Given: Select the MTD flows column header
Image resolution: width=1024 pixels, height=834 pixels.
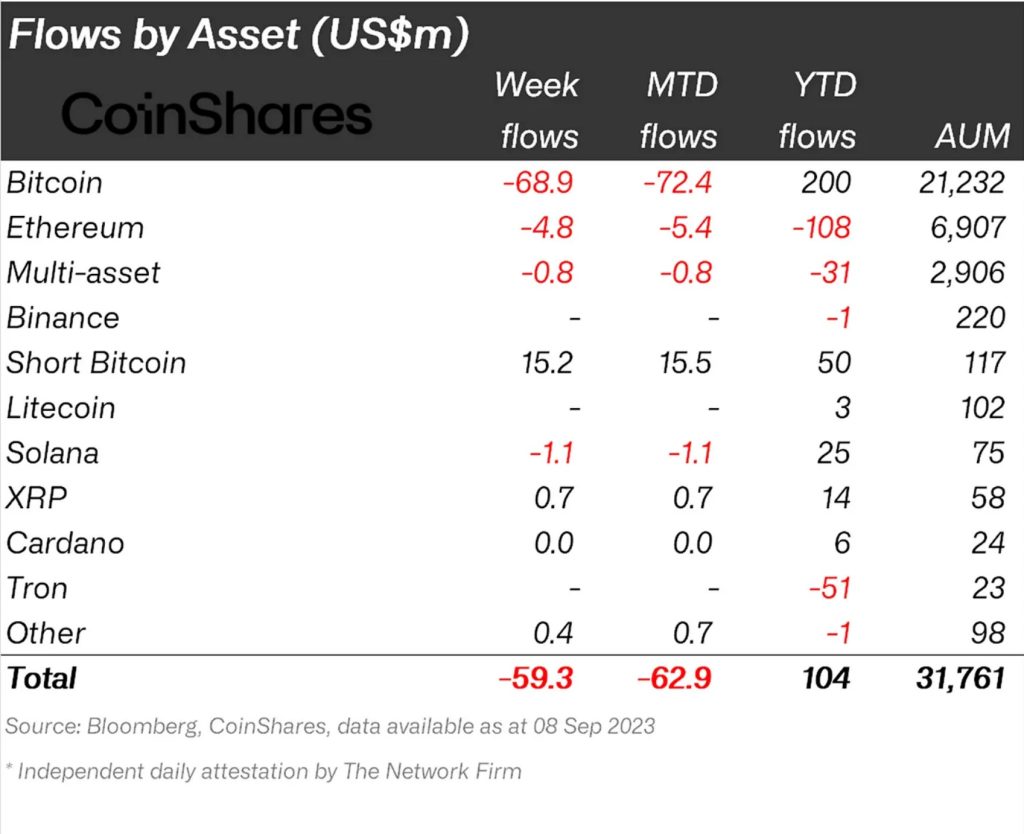Looking at the screenshot, I should point(679,110).
